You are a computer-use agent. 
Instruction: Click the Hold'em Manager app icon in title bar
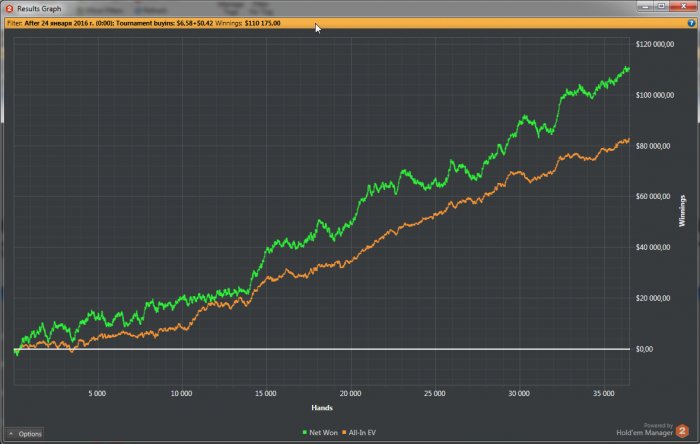point(8,8)
